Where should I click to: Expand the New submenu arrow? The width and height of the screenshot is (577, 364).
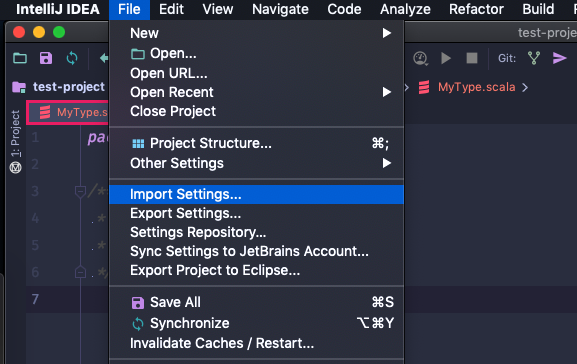(386, 33)
